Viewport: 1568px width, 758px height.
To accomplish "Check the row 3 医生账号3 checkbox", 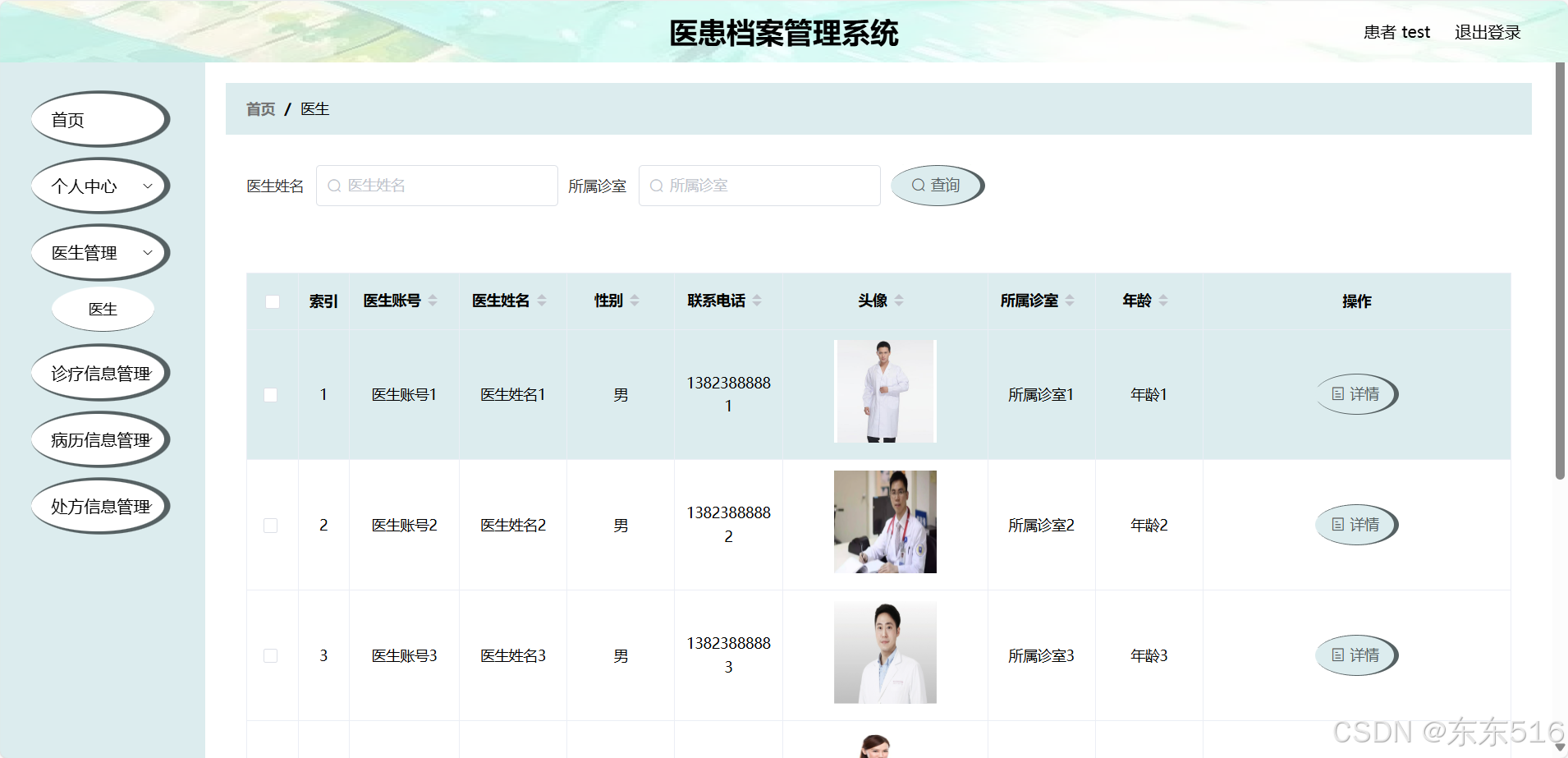I will (270, 655).
